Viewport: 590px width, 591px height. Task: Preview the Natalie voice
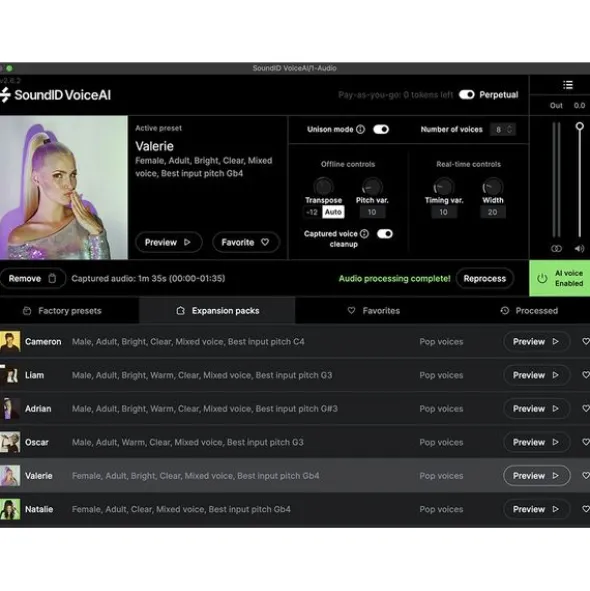click(x=536, y=509)
